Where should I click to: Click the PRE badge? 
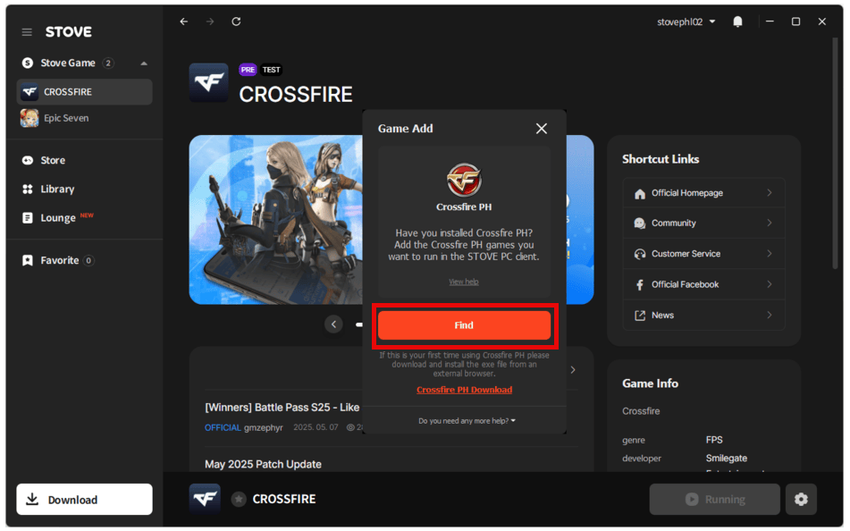248,70
